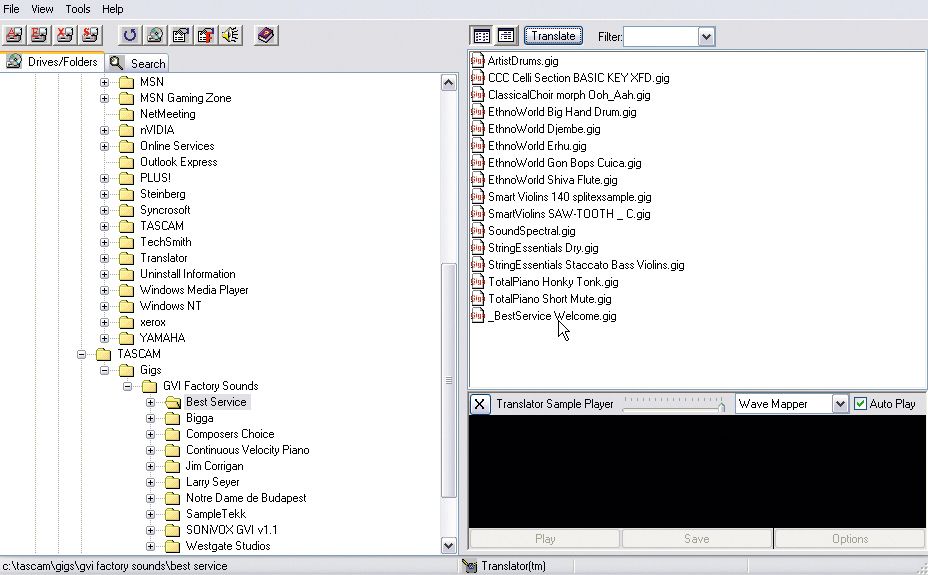The height and width of the screenshot is (575, 928).
Task: Open the File menu
Action: [11, 9]
